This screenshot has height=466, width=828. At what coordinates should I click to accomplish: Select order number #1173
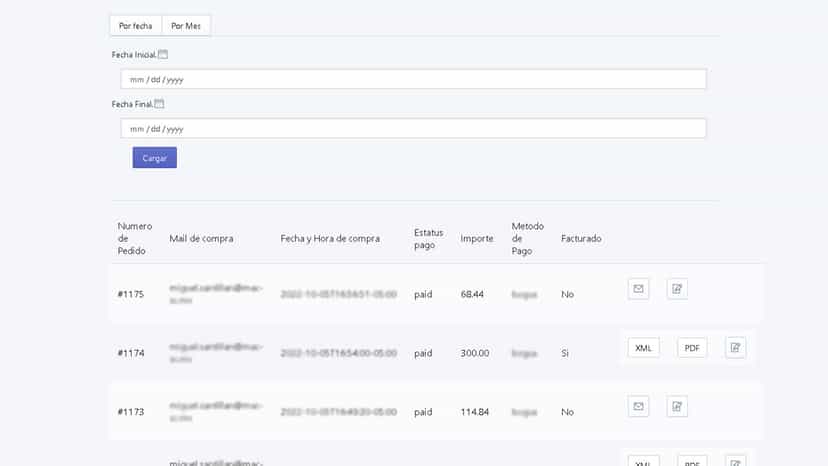coord(130,412)
